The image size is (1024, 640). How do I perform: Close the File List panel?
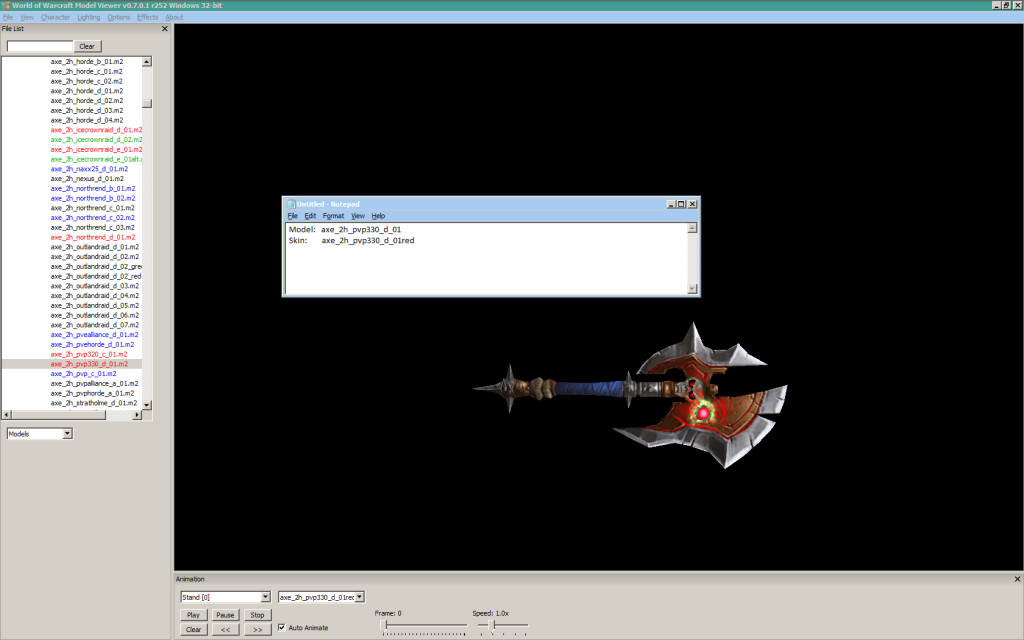coord(165,29)
